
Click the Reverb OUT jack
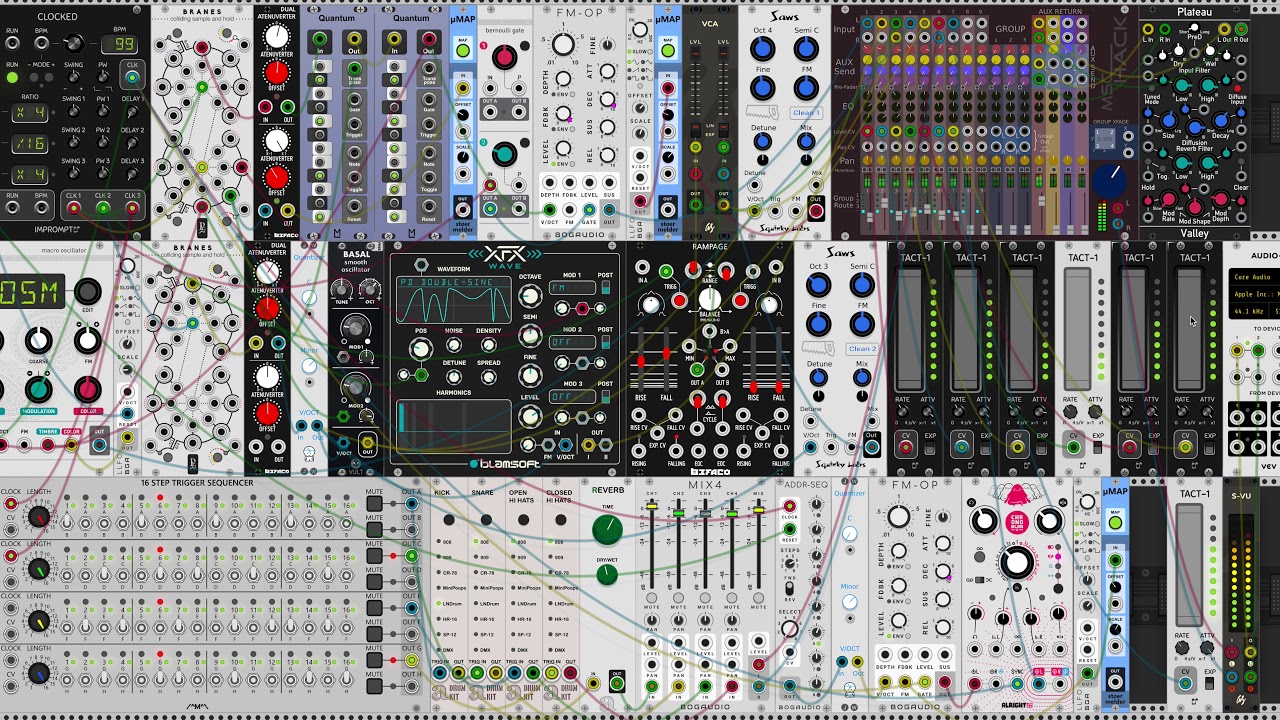point(617,683)
